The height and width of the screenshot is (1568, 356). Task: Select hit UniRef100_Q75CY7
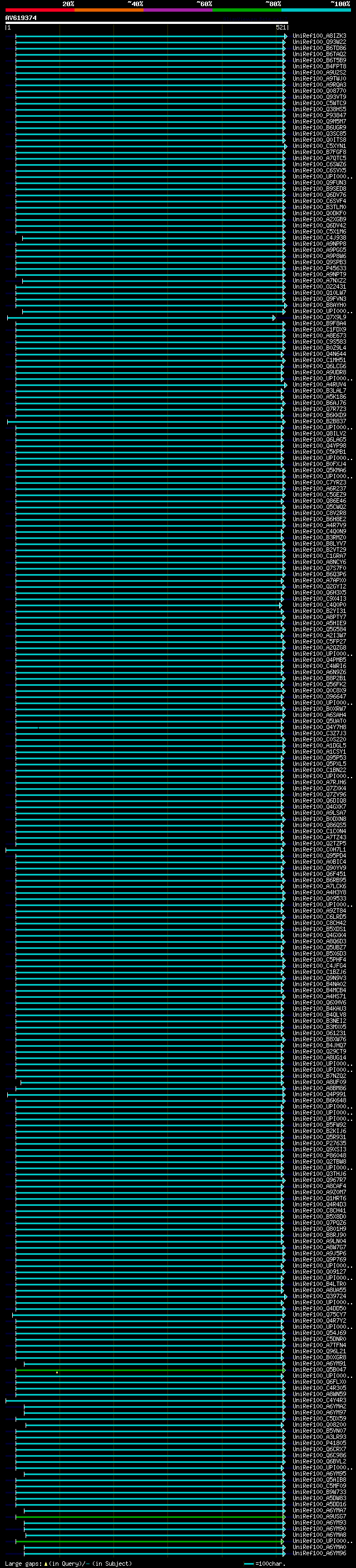pos(319,1314)
